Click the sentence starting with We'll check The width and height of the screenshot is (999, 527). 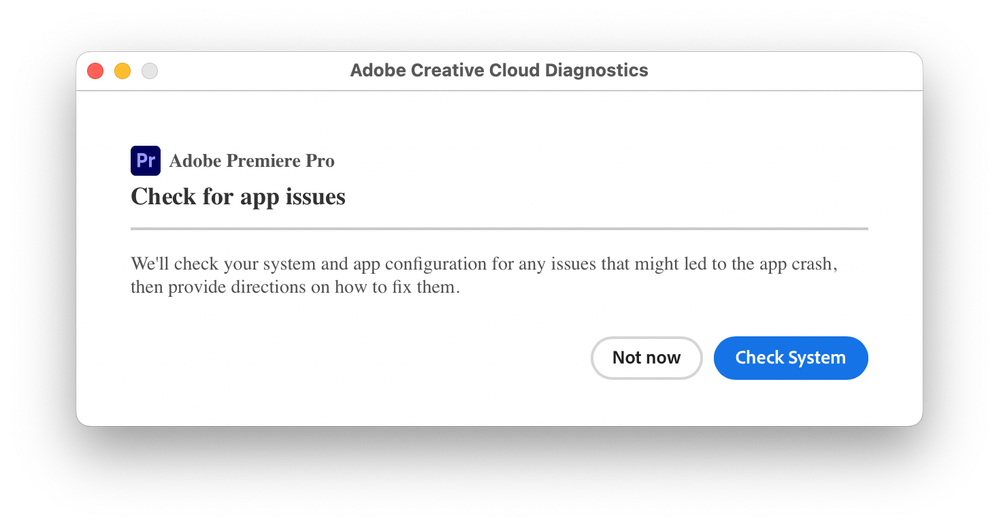(x=483, y=266)
